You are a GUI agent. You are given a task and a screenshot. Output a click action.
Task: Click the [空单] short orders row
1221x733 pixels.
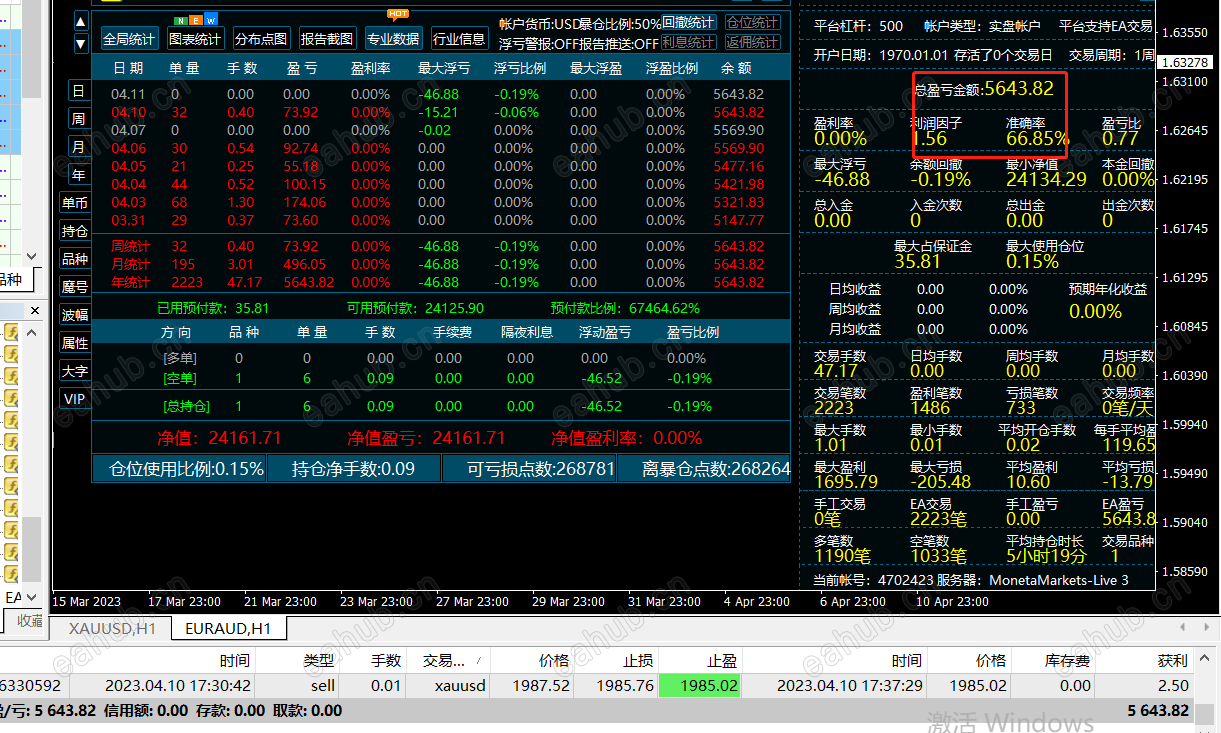tap(438, 378)
